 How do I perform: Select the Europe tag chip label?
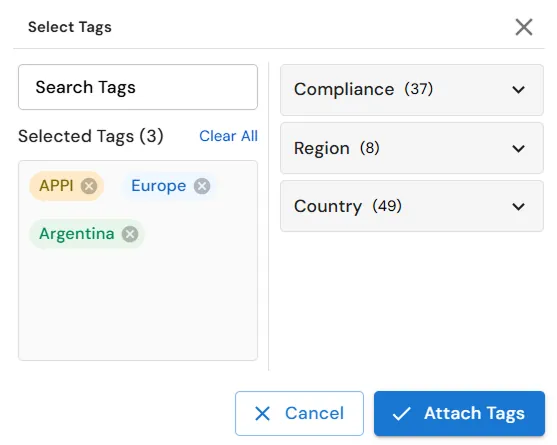coord(158,186)
